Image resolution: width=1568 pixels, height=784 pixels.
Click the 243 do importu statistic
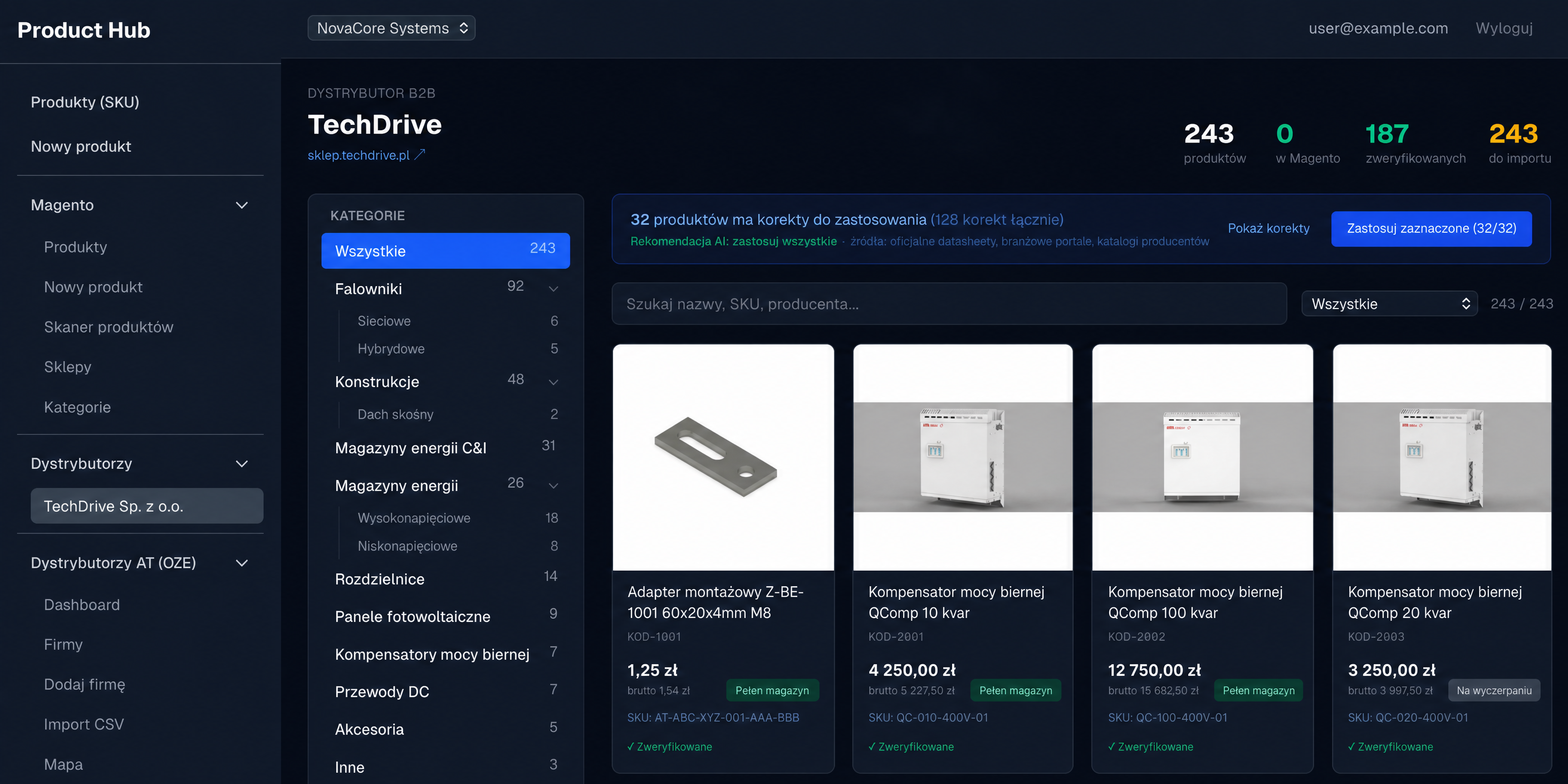(x=1520, y=143)
